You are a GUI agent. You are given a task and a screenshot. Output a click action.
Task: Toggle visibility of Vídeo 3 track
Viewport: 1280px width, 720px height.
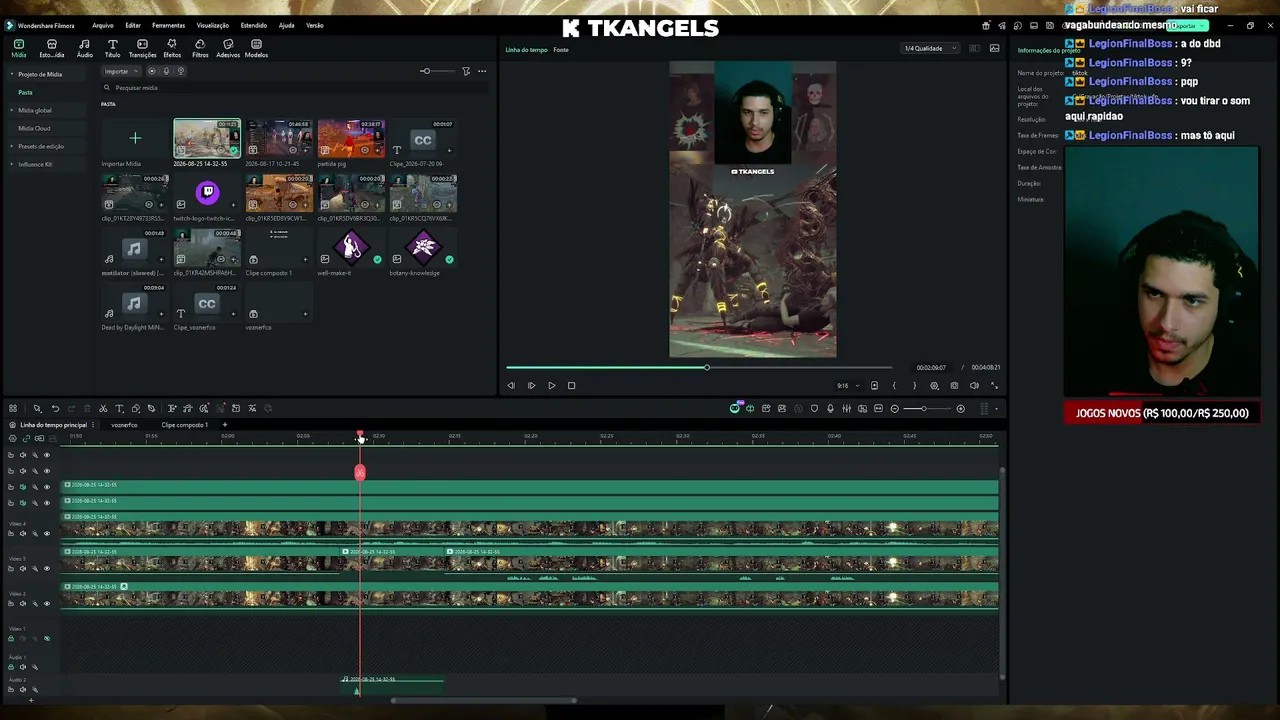(46, 568)
